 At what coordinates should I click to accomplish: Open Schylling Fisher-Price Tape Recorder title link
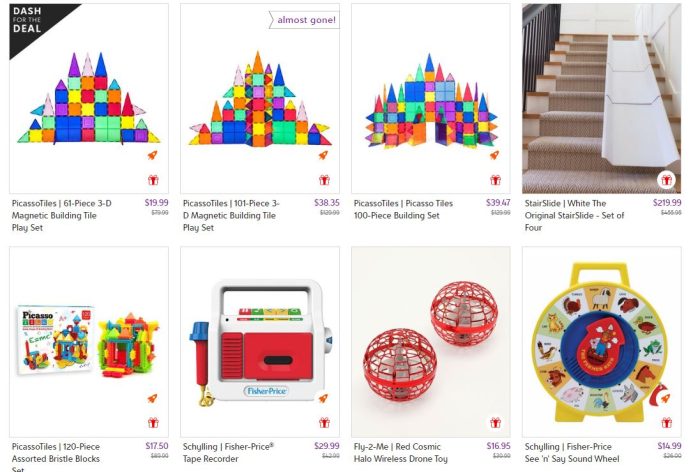pos(228,452)
